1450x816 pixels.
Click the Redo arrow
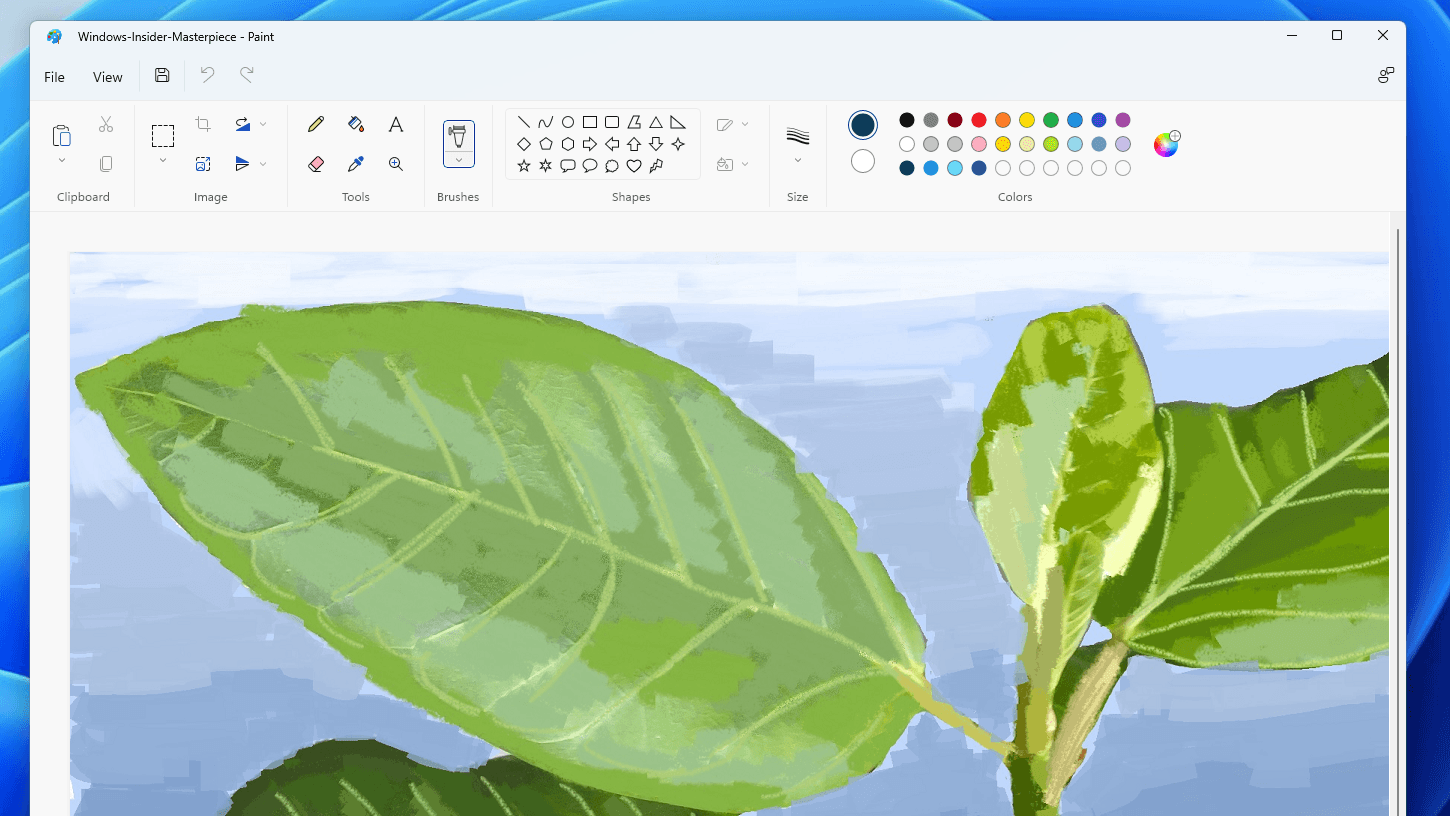click(x=247, y=75)
